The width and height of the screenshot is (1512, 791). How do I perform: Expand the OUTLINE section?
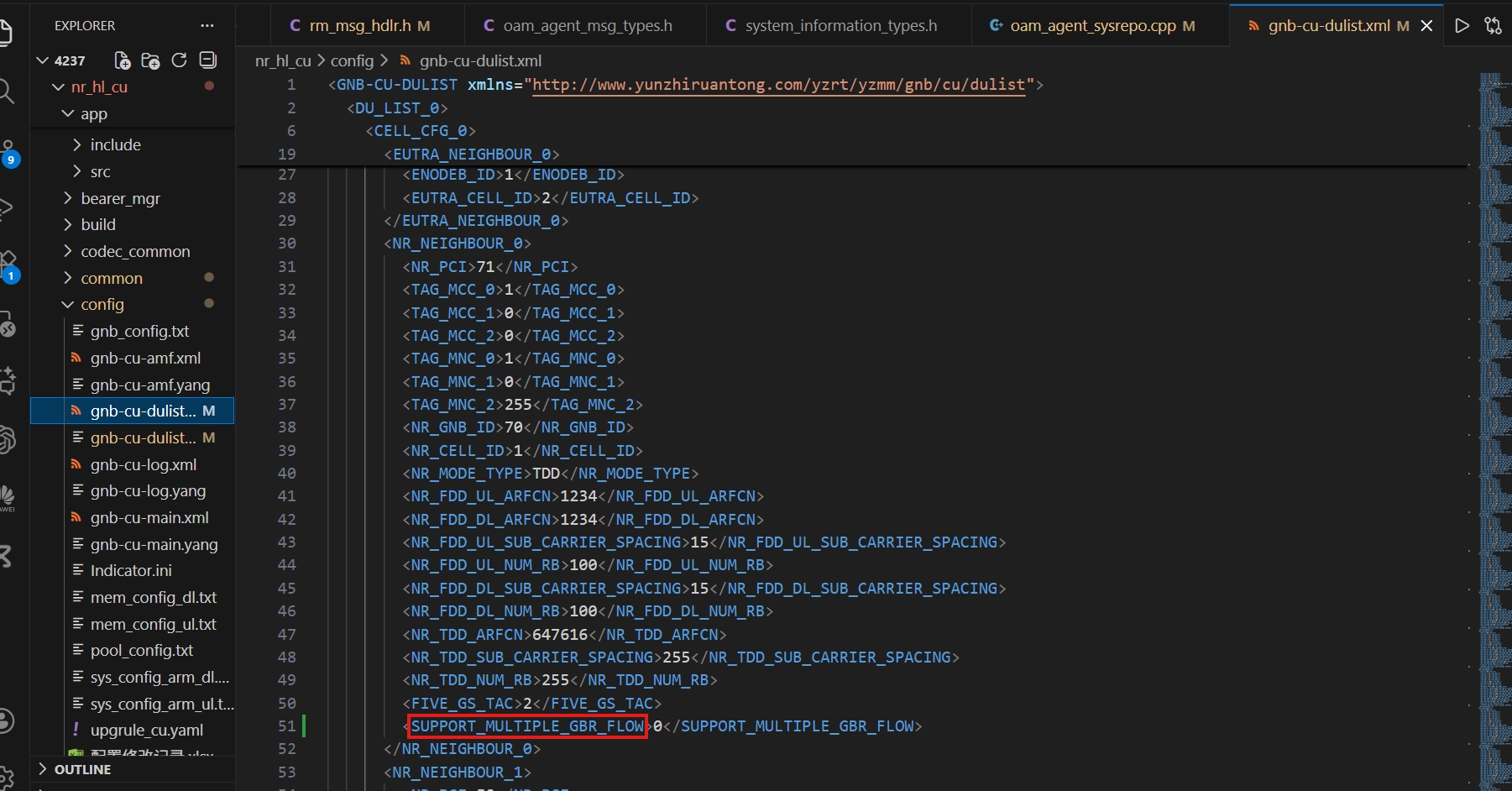82,769
